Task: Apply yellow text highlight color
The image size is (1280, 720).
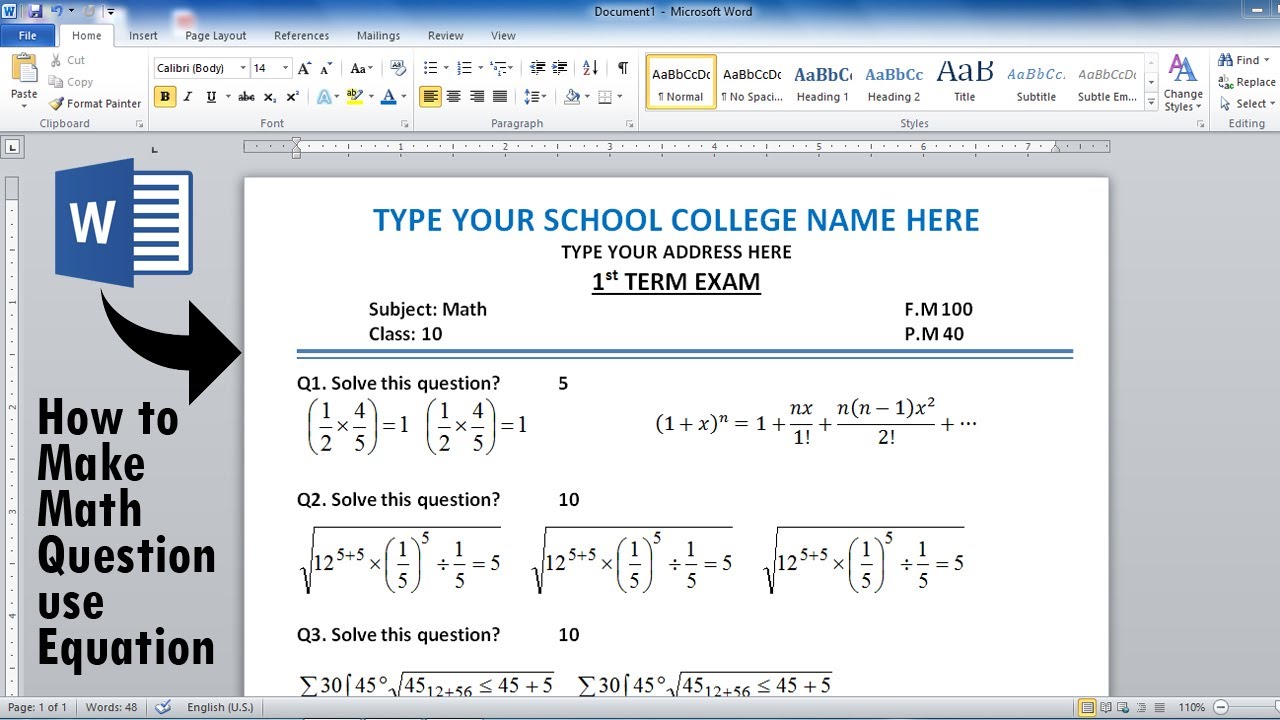Action: coord(353,97)
